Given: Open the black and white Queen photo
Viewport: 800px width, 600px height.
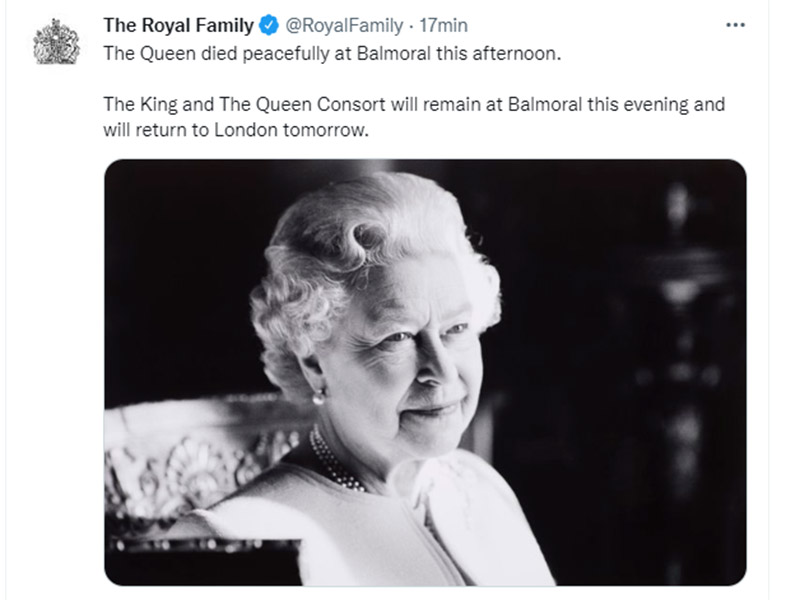Looking at the screenshot, I should coord(425,372).
